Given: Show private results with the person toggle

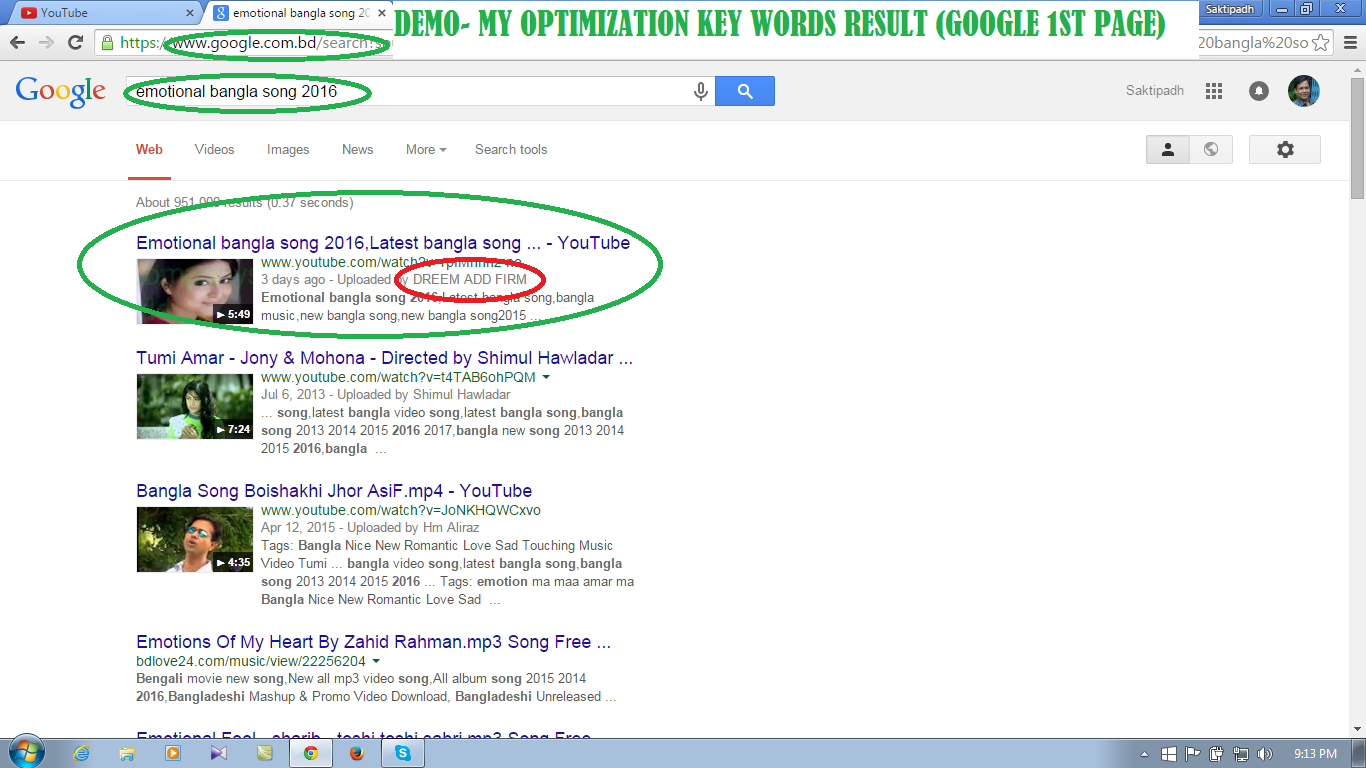Looking at the screenshot, I should (x=1168, y=149).
